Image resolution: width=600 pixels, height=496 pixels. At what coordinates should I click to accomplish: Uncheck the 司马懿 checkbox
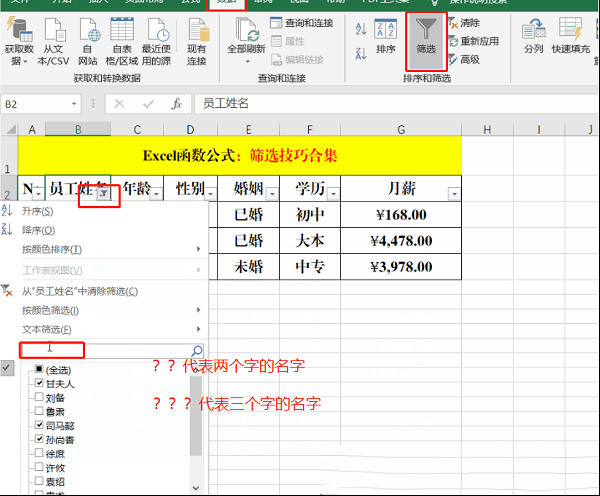coord(39,425)
